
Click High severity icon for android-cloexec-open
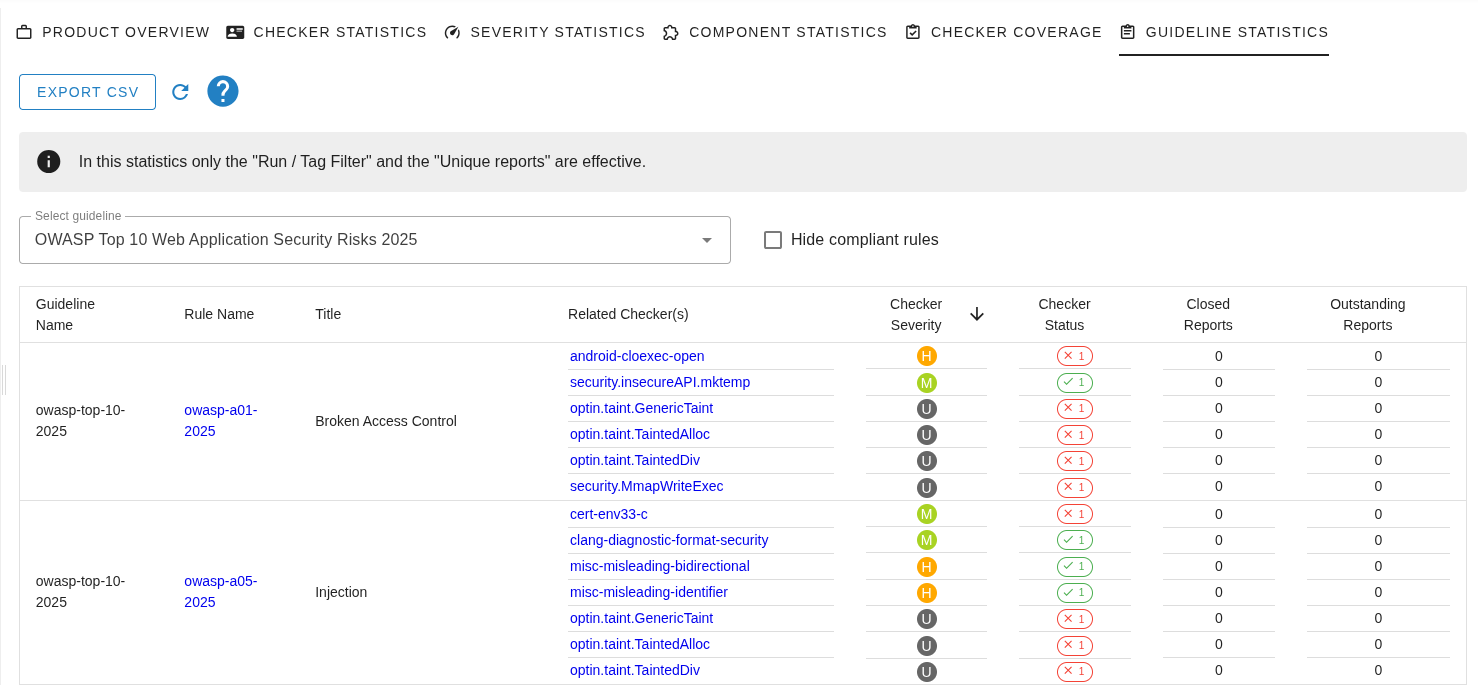tap(927, 356)
